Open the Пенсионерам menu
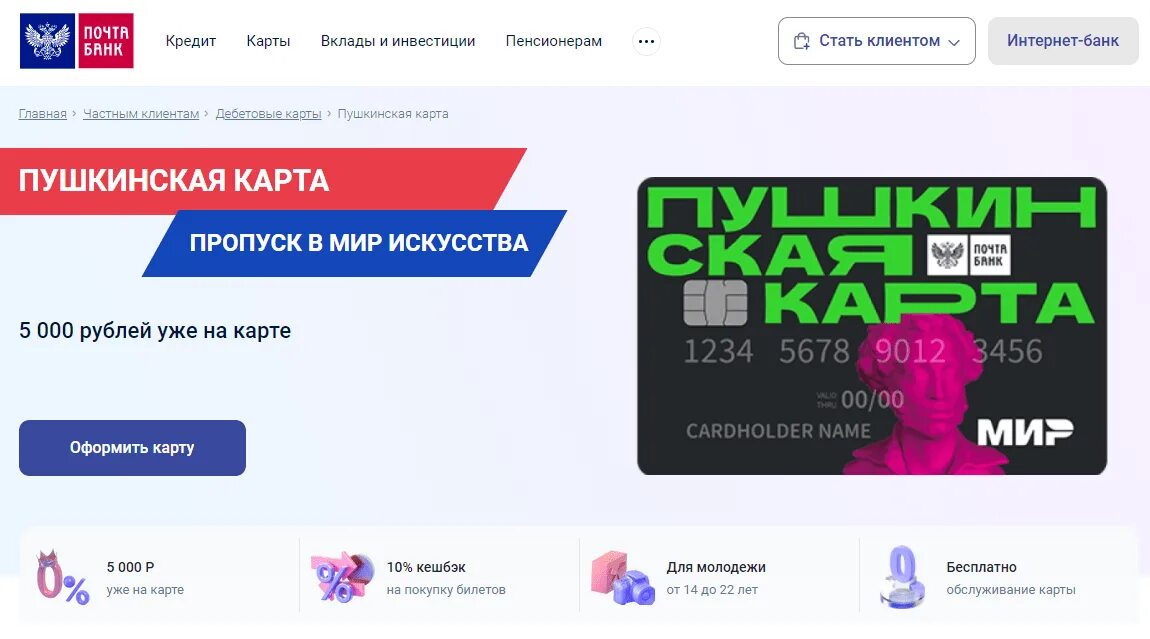 pos(554,41)
